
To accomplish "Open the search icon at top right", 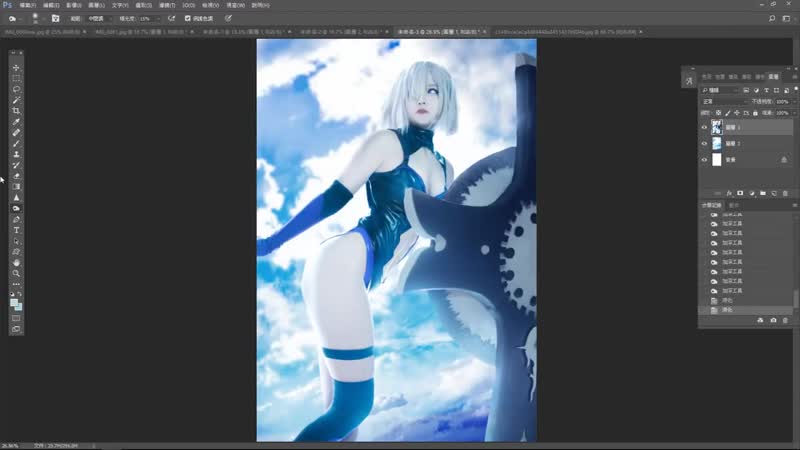I will click(x=772, y=18).
